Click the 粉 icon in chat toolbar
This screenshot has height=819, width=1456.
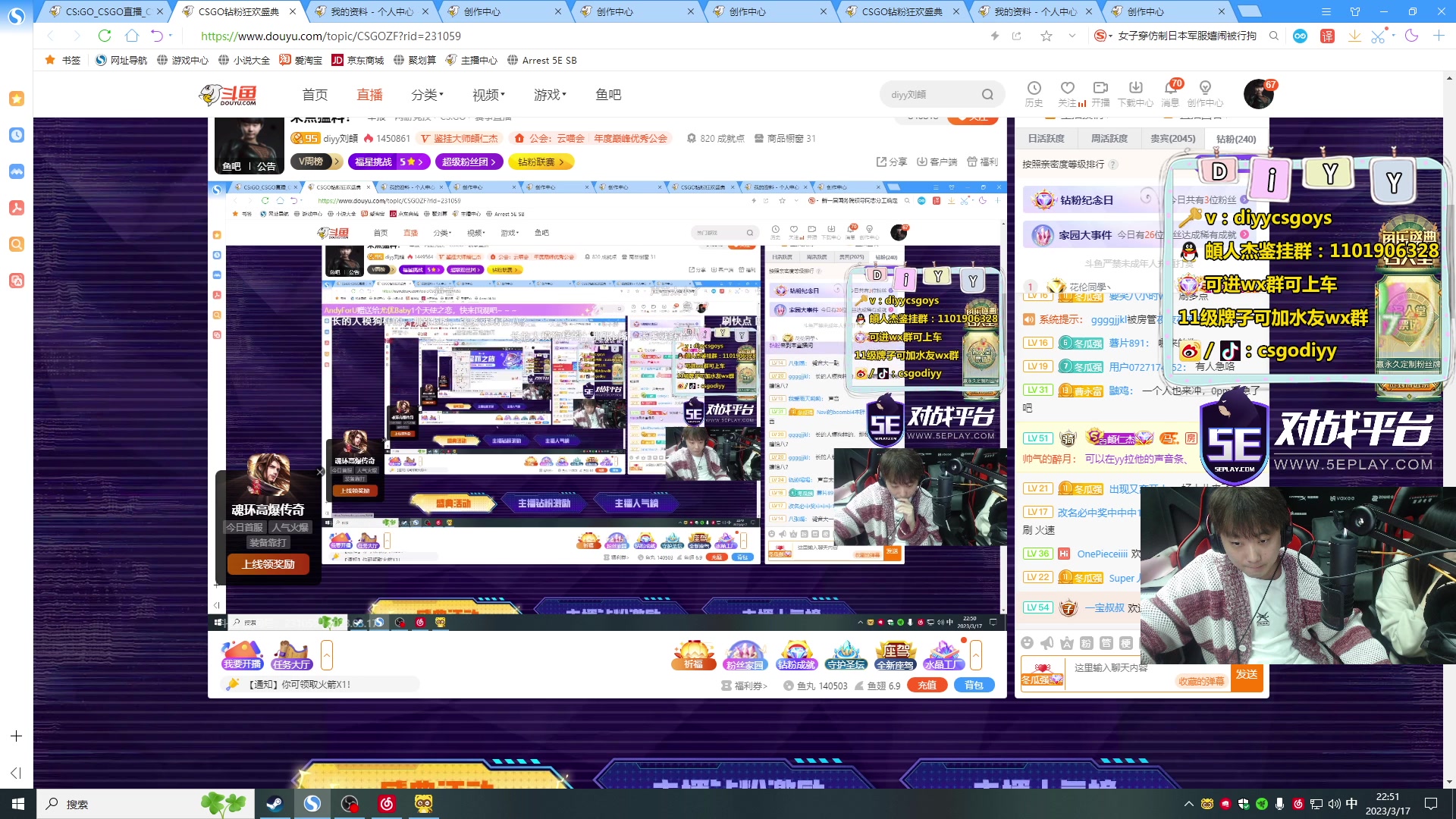point(1087,643)
